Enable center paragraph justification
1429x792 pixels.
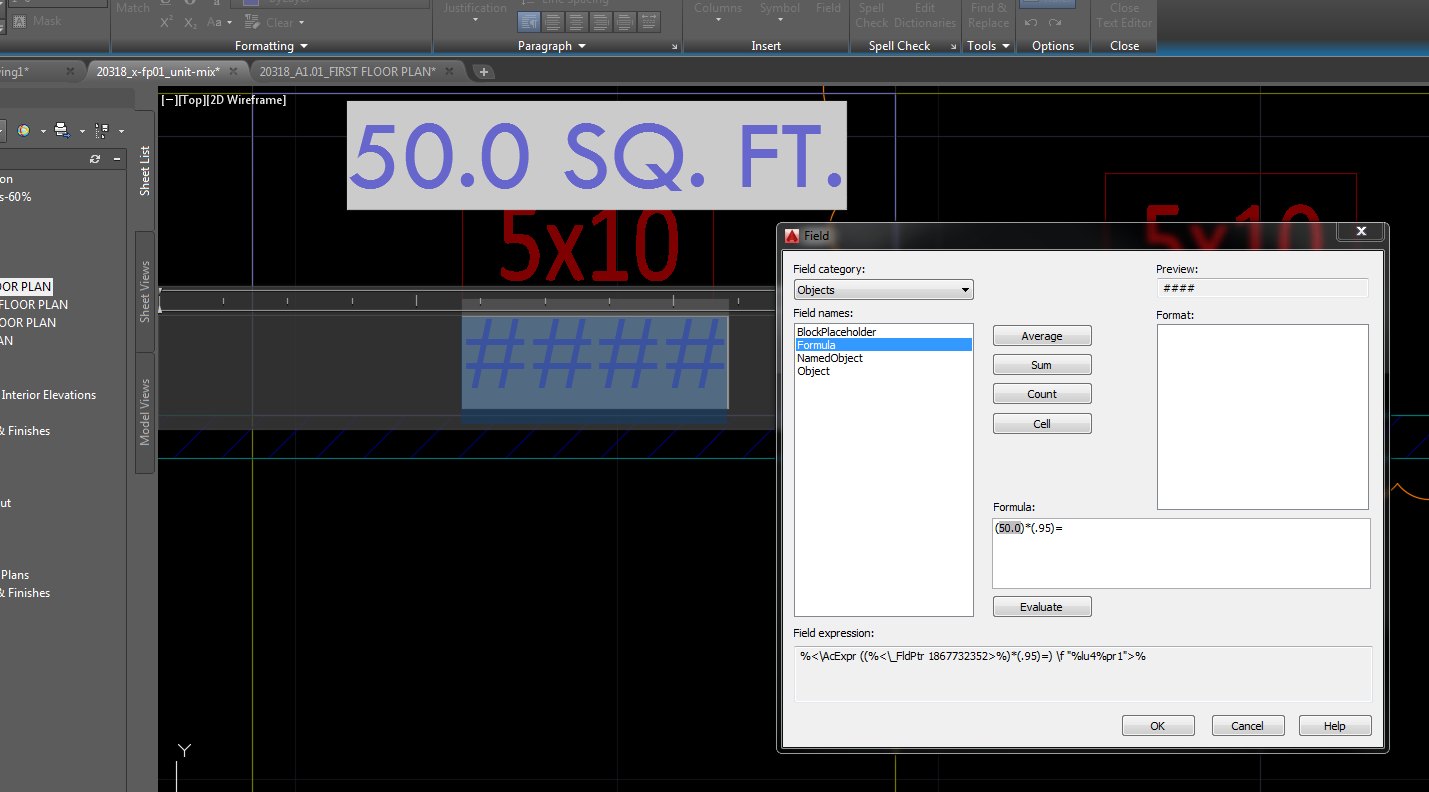[x=577, y=21]
